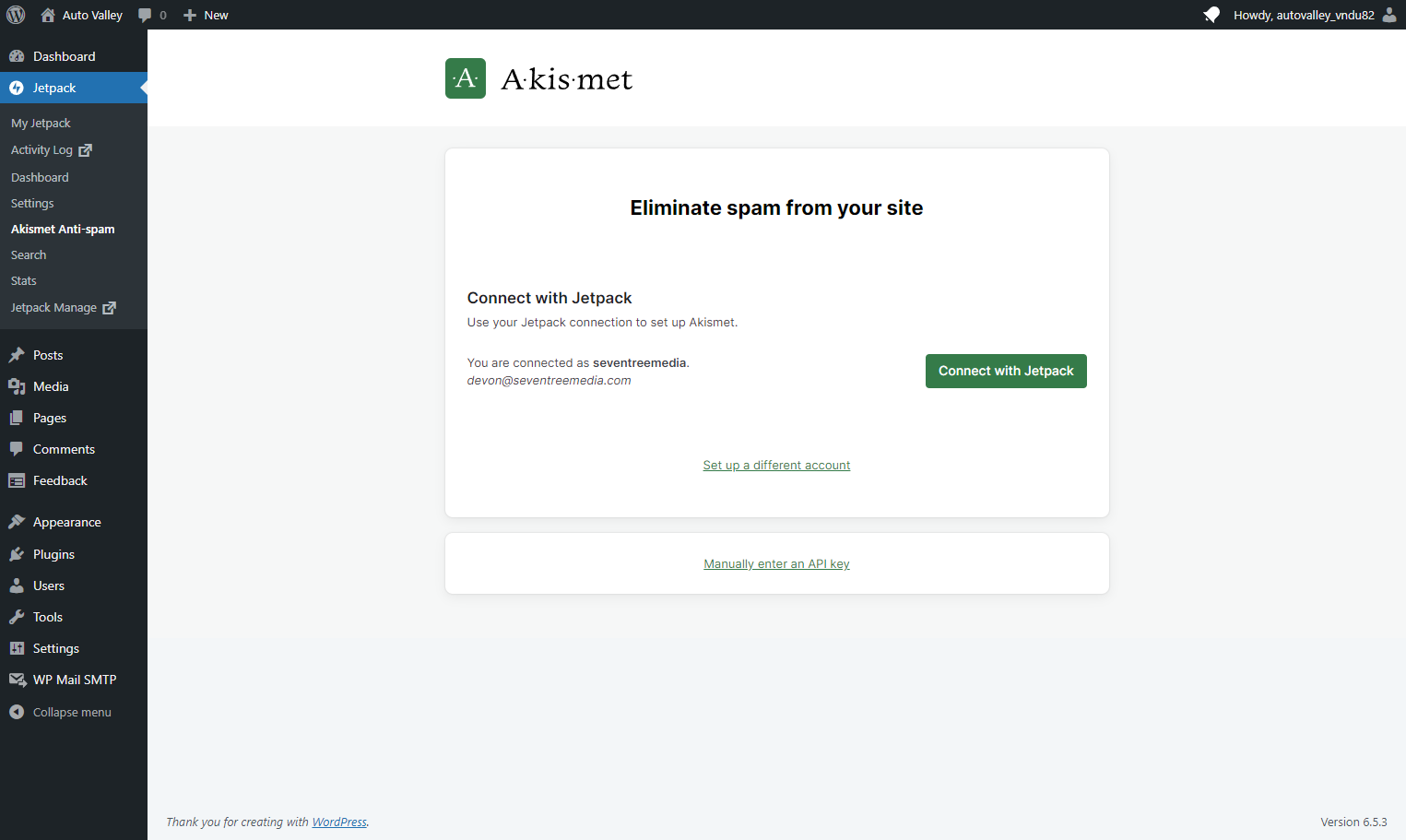The height and width of the screenshot is (840, 1406).
Task: Click the plus icon next to New
Action: point(190,15)
